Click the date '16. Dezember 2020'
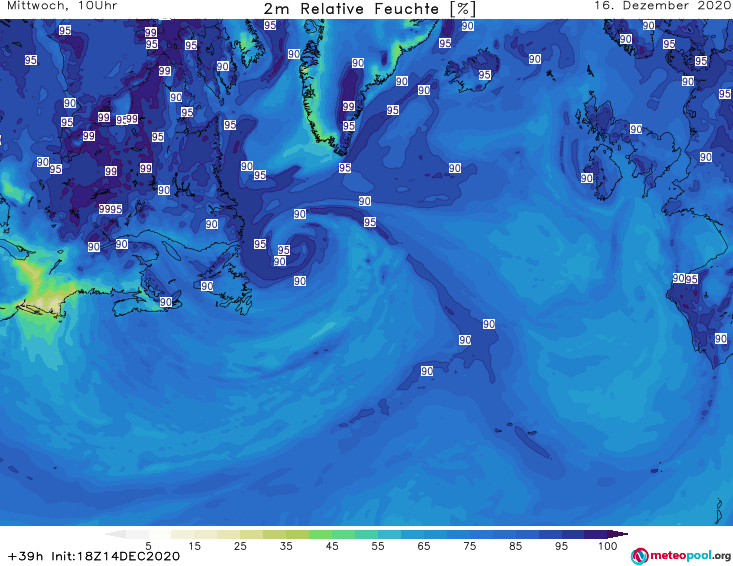This screenshot has width=733, height=566. coord(662,6)
